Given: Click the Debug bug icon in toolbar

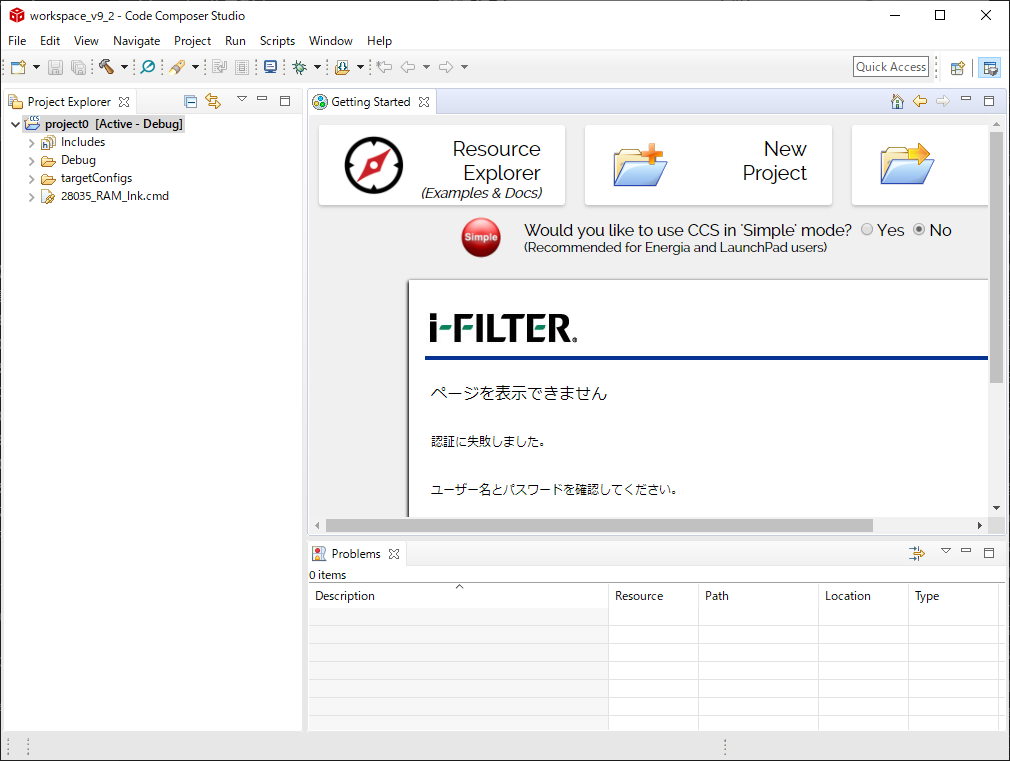Looking at the screenshot, I should pyautogui.click(x=299, y=67).
